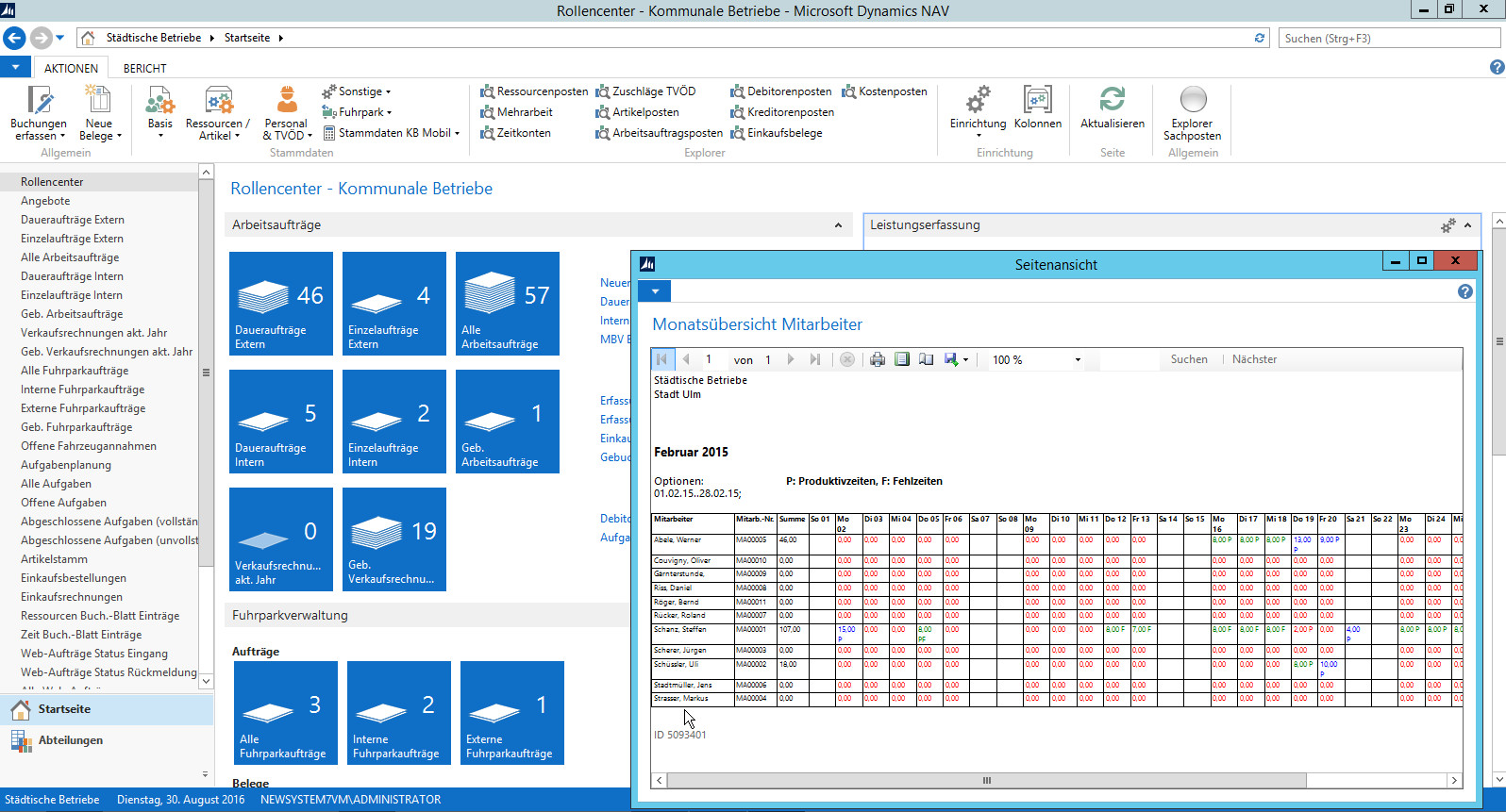Screen dimensions: 1506x812
Task: Customize the Leistungserfassung part
Action: click(x=1447, y=225)
